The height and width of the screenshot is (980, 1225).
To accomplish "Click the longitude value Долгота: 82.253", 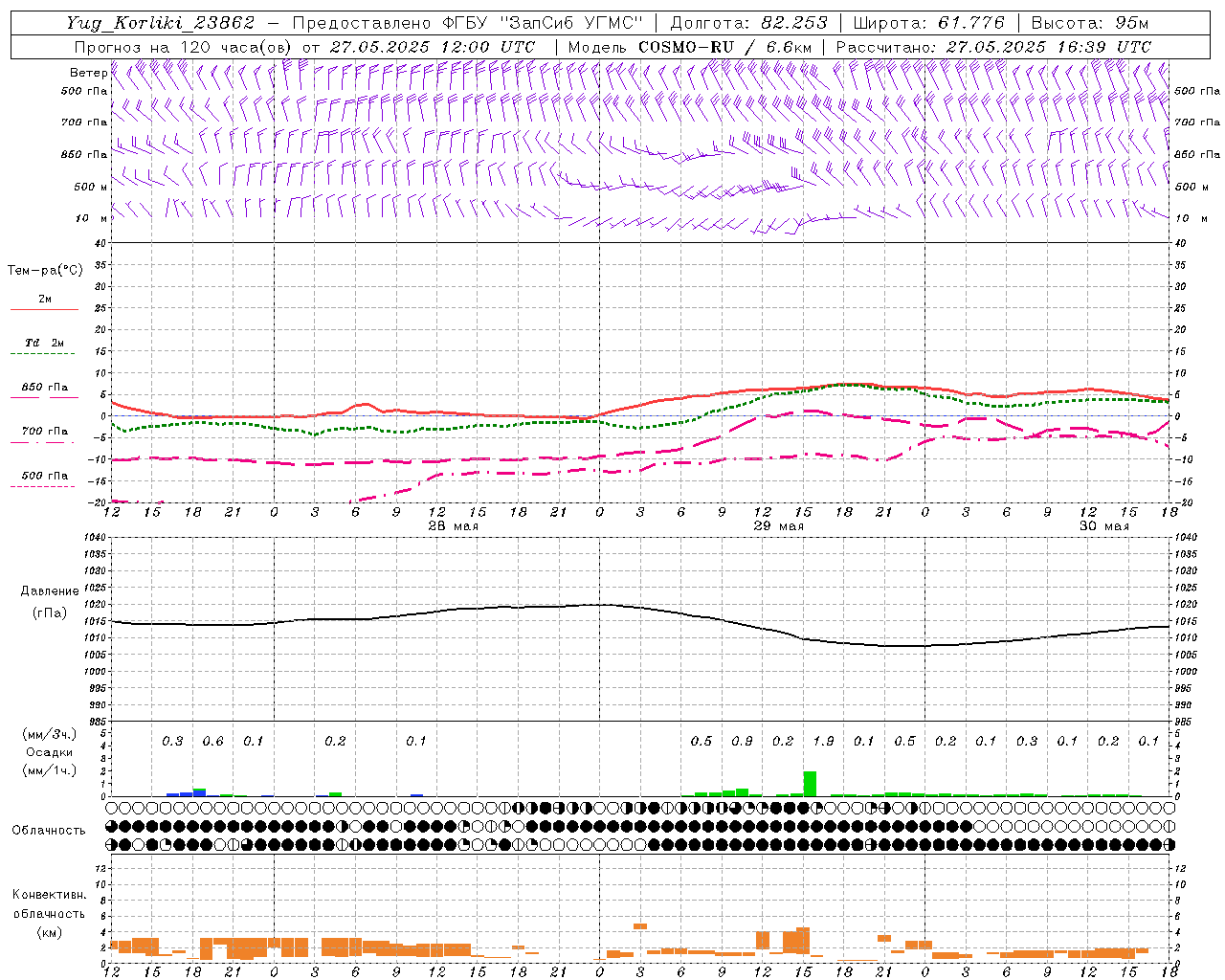I will click(749, 23).
